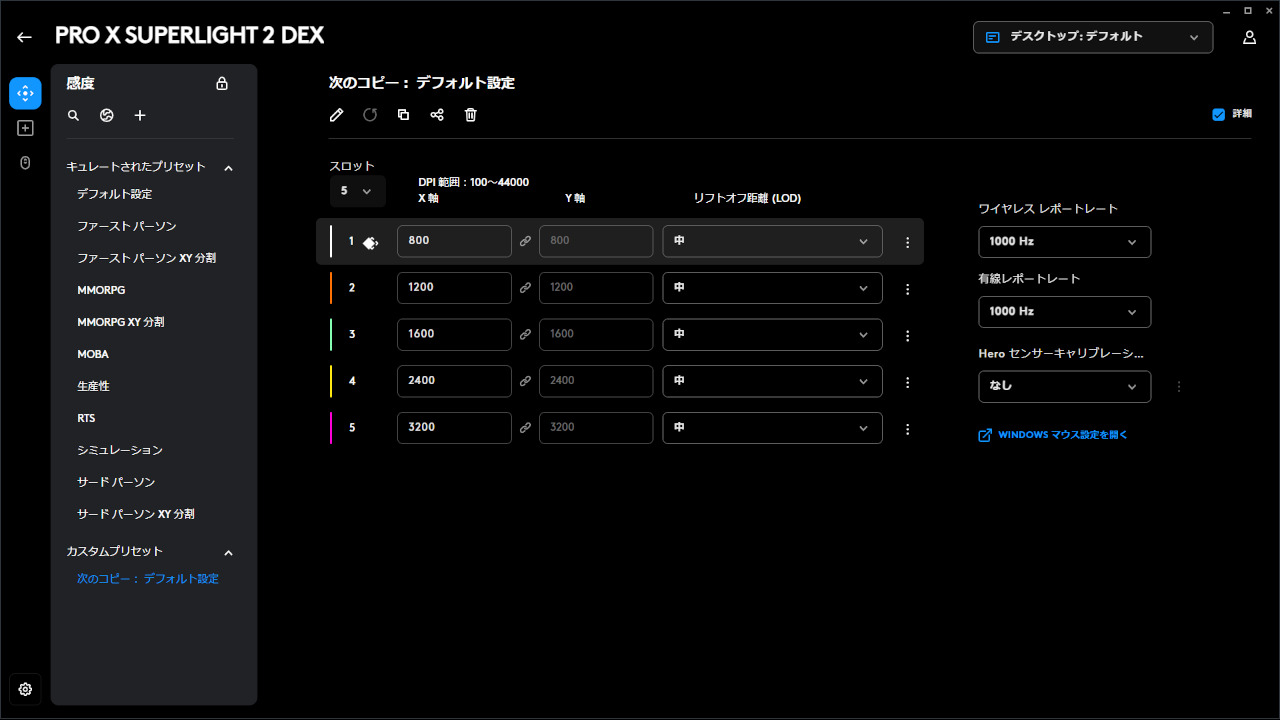This screenshot has width=1280, height=720.
Task: Toggle XY link icon for 1600 row
Action: [x=525, y=334]
